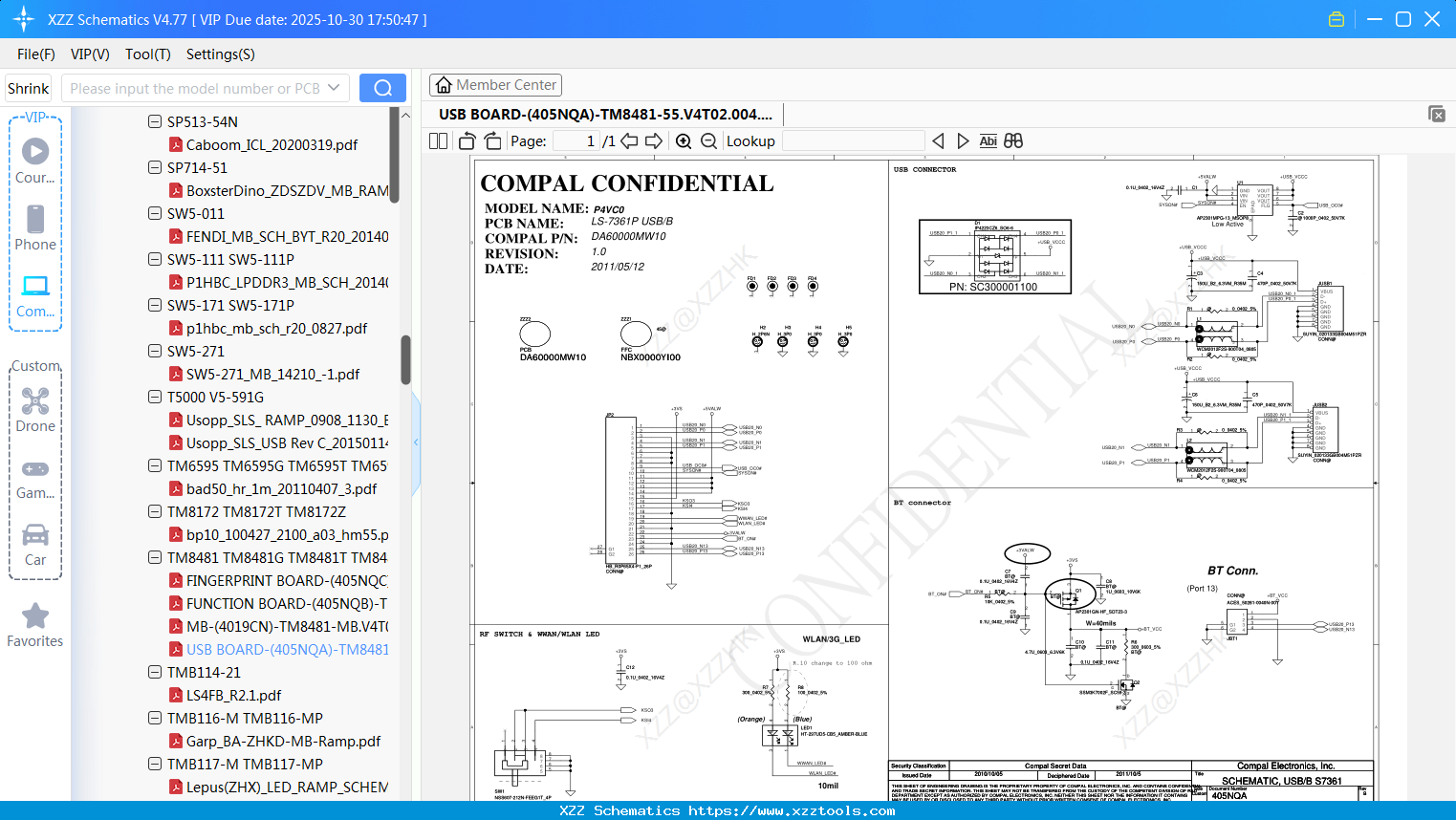Open the Settings(S) menu

(x=221, y=54)
